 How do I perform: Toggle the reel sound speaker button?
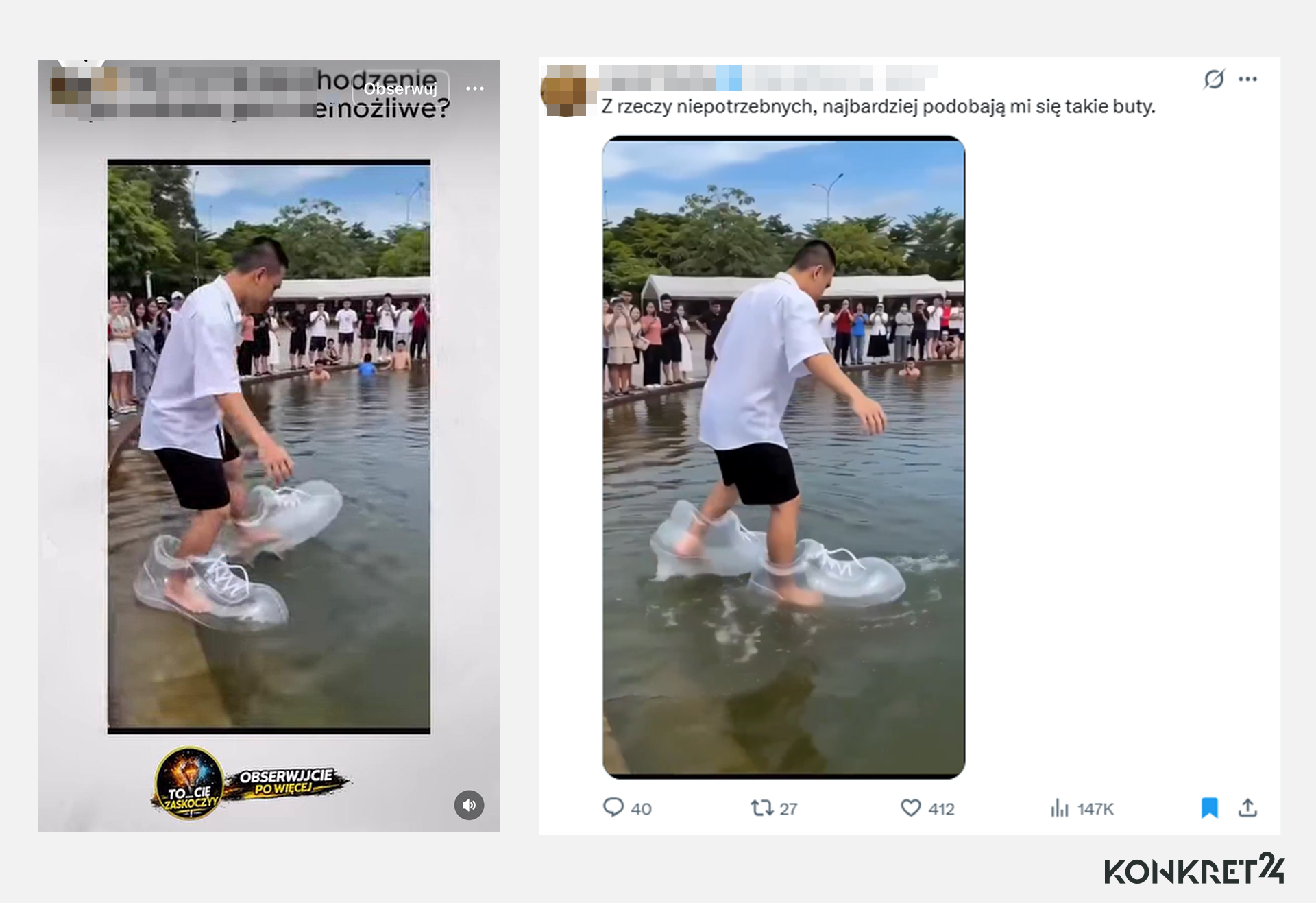(x=469, y=805)
